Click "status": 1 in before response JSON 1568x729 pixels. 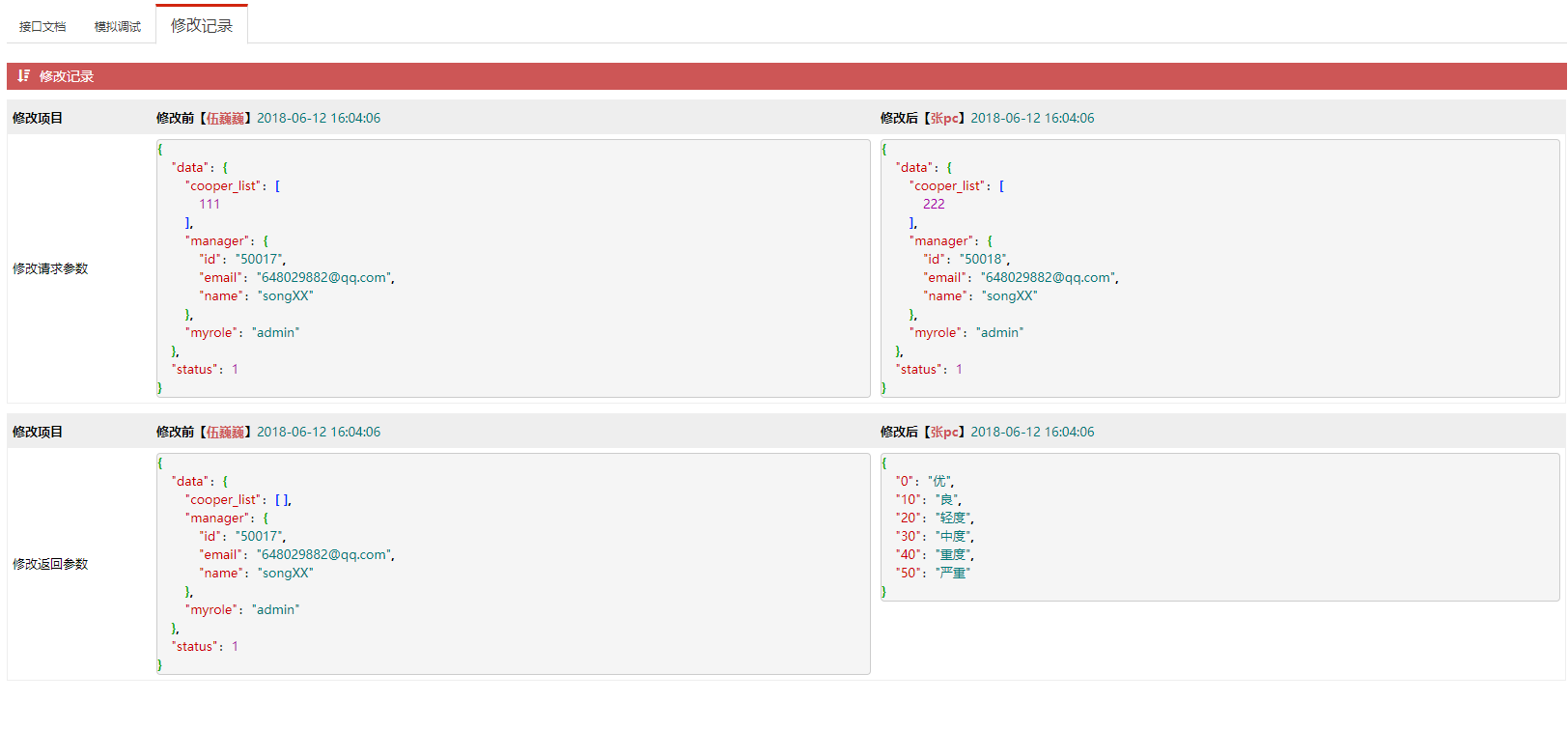pyautogui.click(x=205, y=646)
